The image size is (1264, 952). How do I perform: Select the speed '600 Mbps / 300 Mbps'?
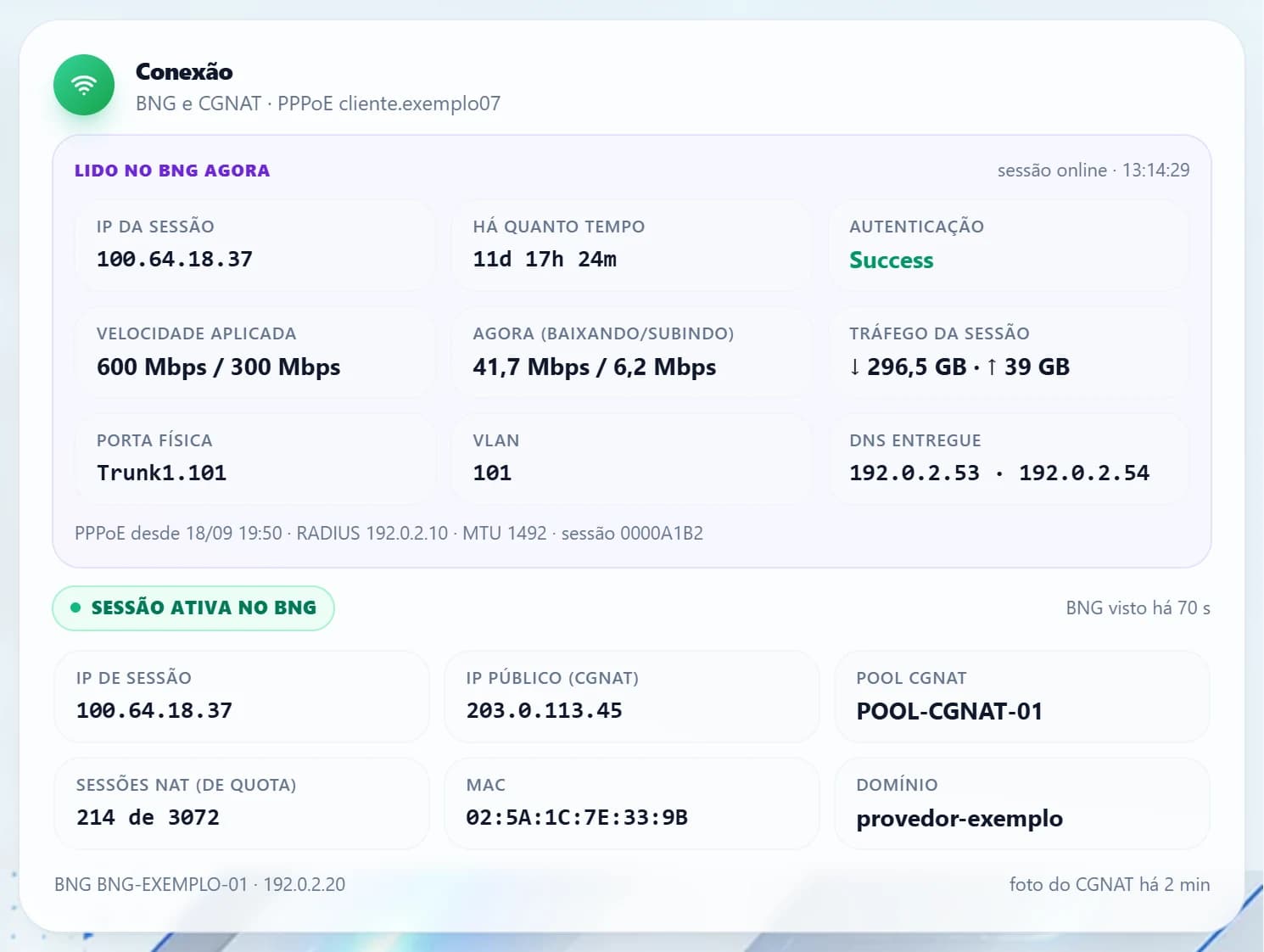(x=219, y=367)
